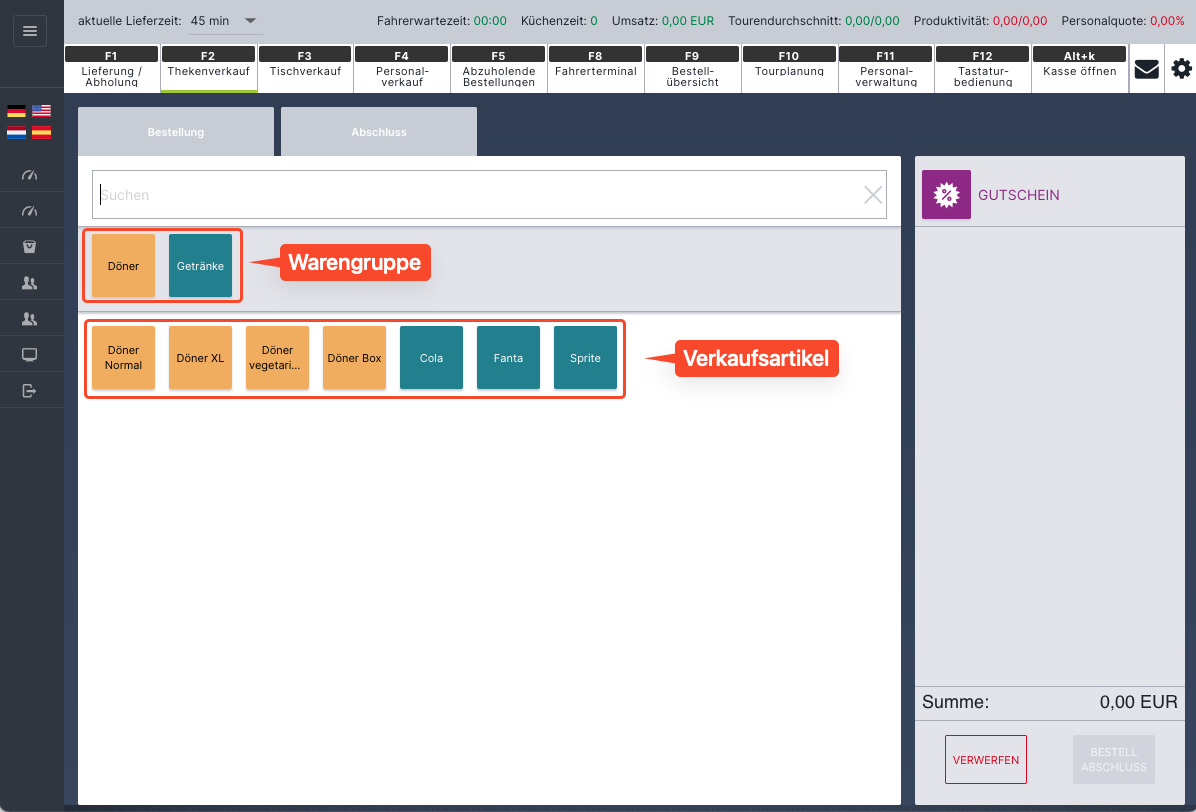Viewport: 1196px width, 812px height.
Task: Select the Getränke product group tile
Action: 200,266
